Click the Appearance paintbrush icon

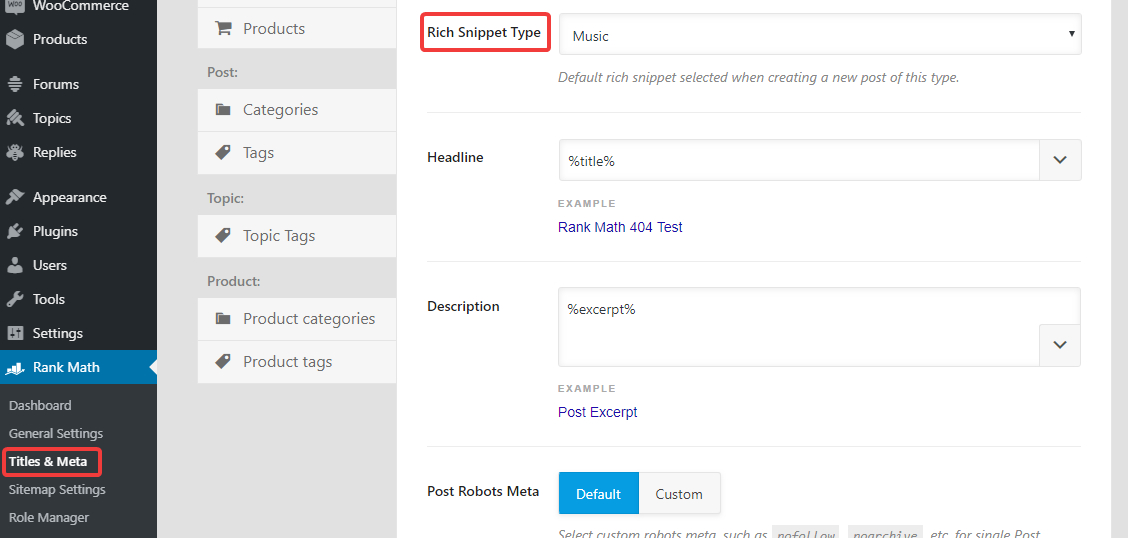tap(15, 197)
